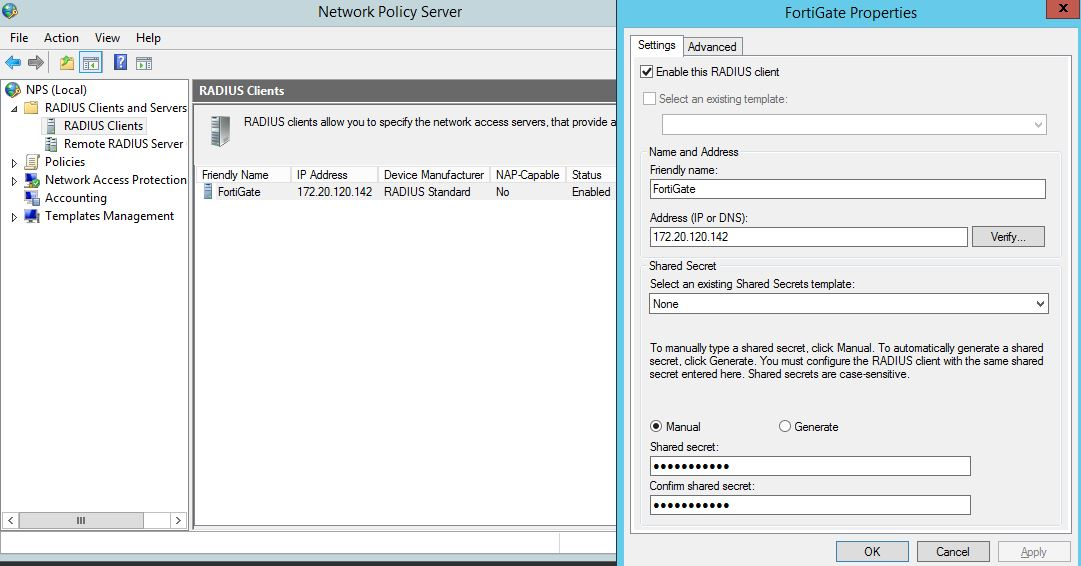Expand Network Access Protection node
This screenshot has width=1081, height=566.
click(14, 181)
